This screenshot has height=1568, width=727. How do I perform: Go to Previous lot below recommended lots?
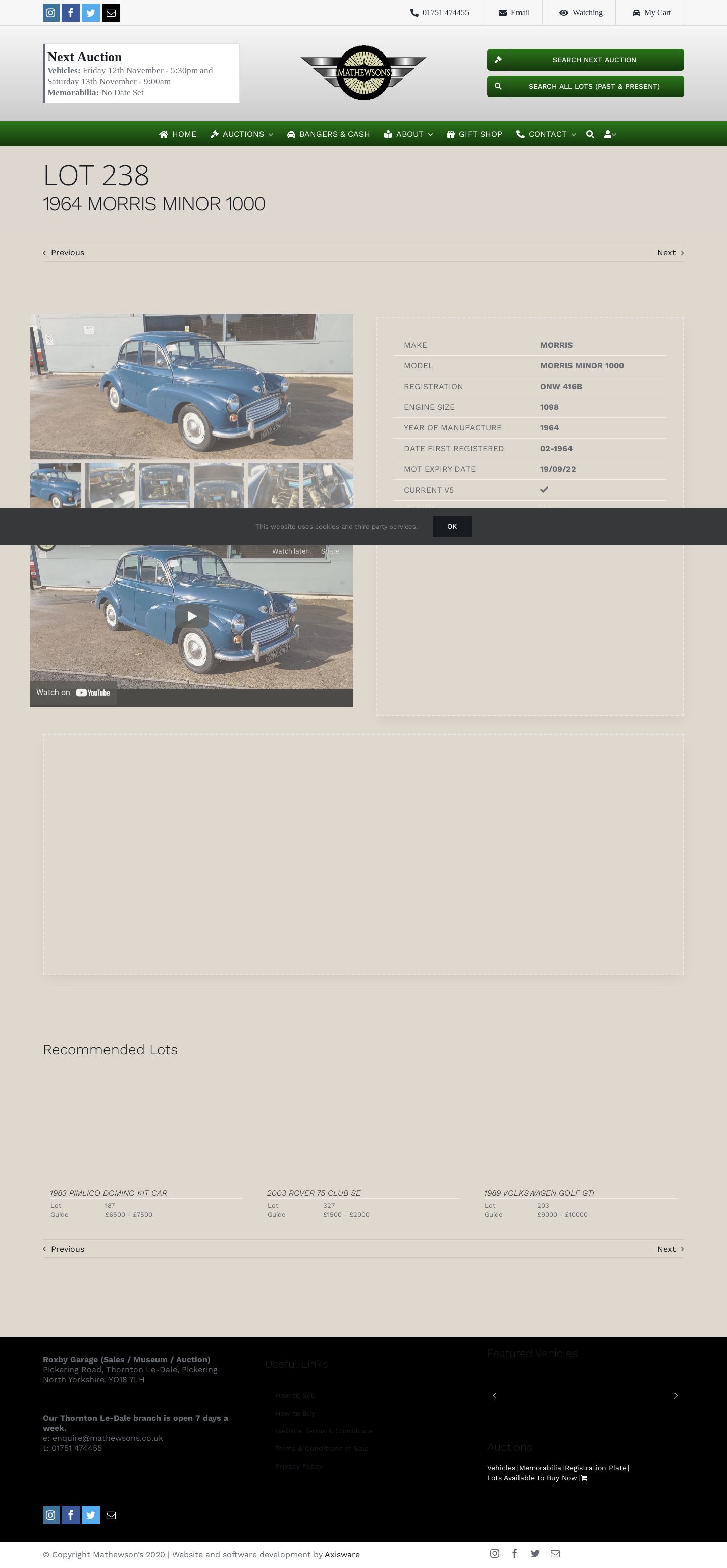(x=64, y=1249)
